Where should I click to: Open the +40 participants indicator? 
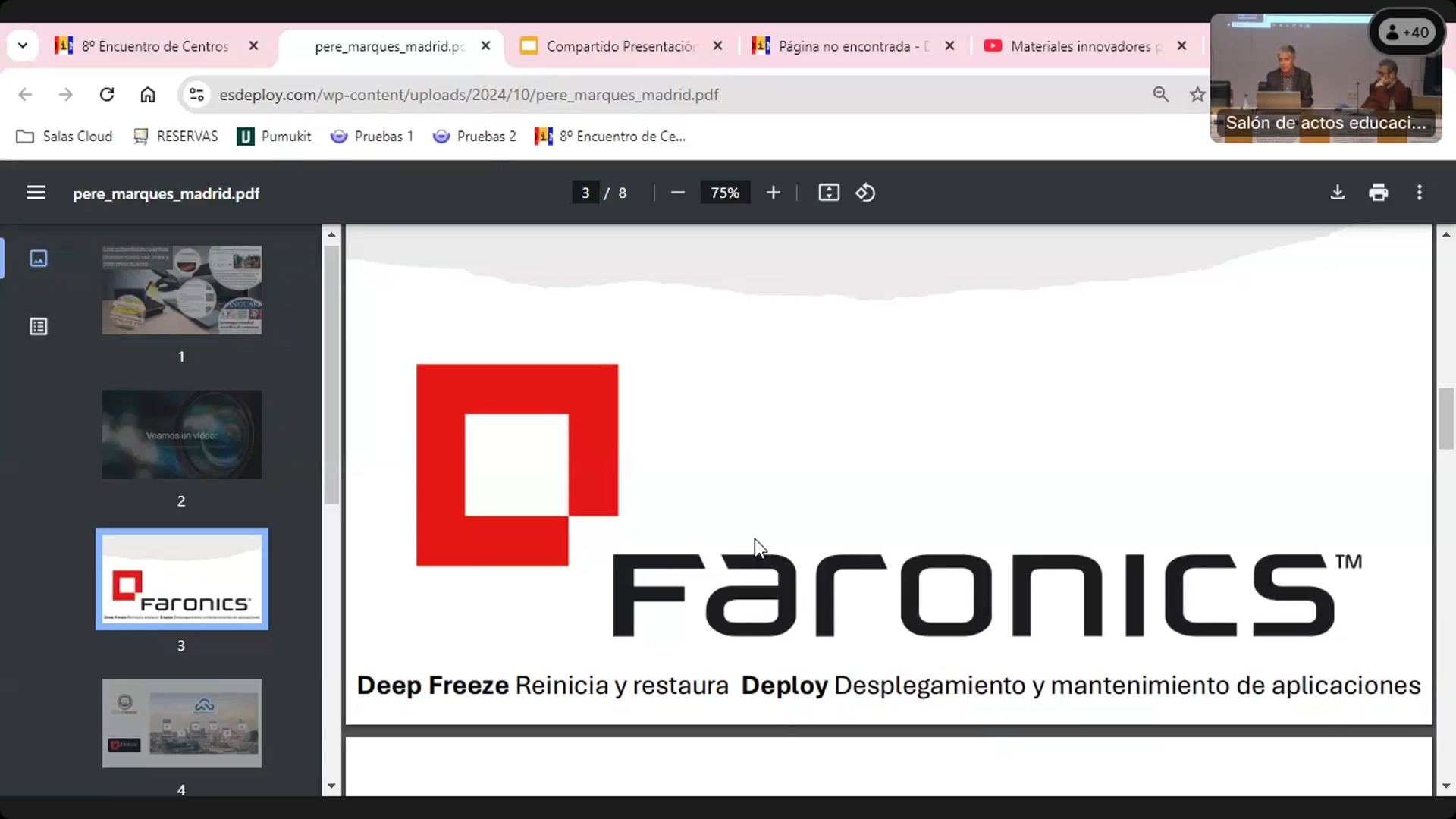click(1407, 32)
